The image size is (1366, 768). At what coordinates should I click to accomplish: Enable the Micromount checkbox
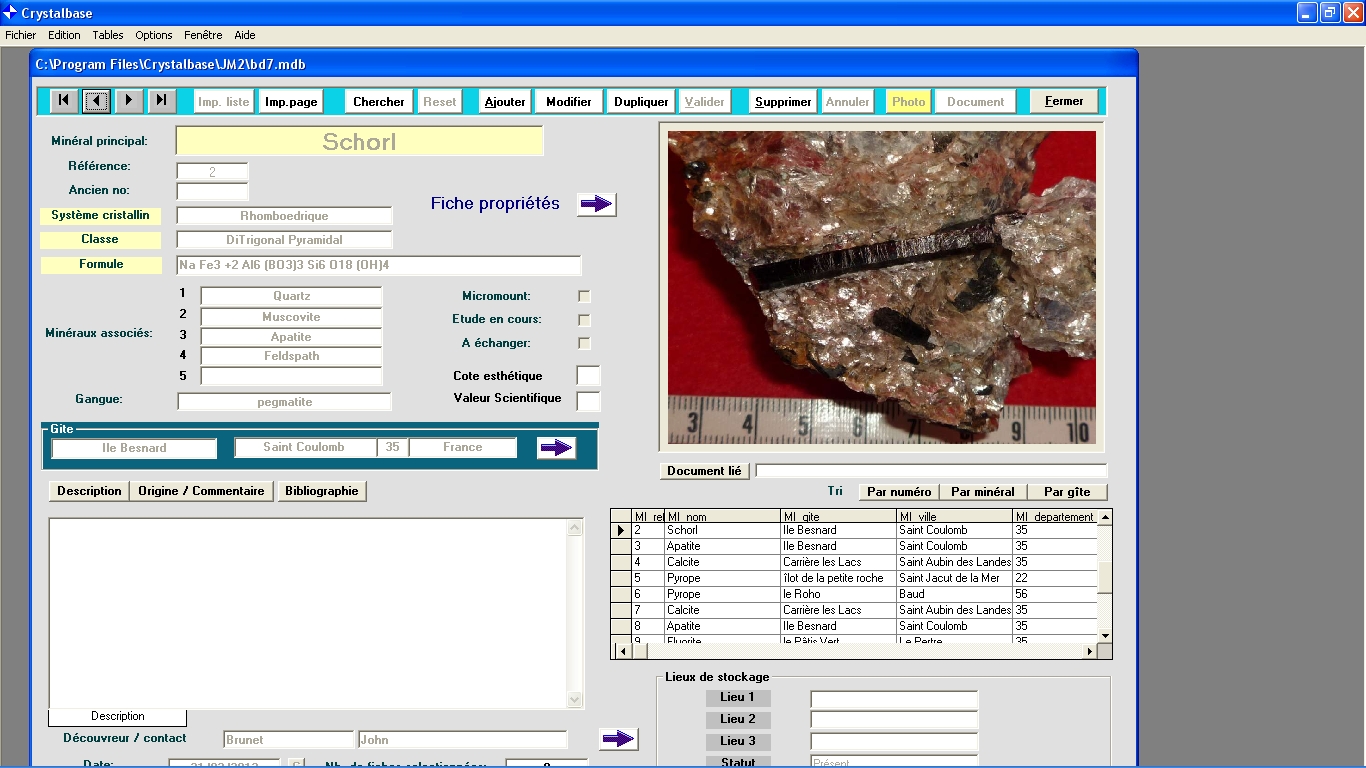point(584,297)
